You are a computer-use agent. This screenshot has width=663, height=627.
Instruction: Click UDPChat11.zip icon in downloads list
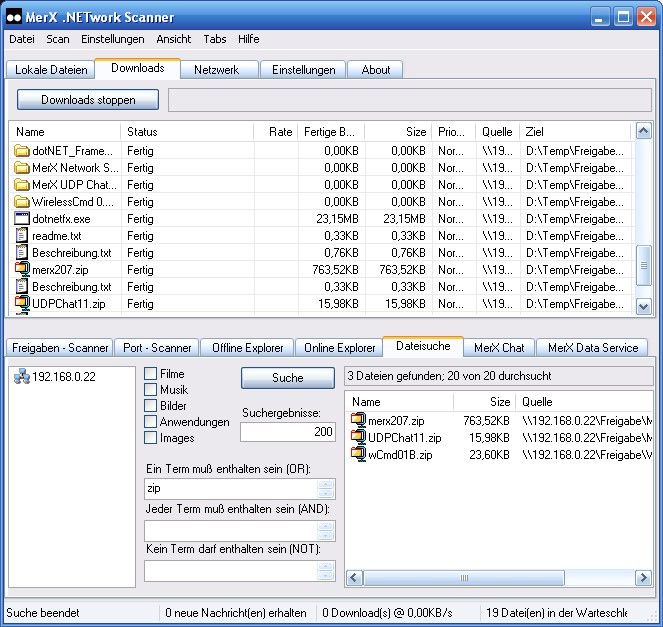[22, 303]
